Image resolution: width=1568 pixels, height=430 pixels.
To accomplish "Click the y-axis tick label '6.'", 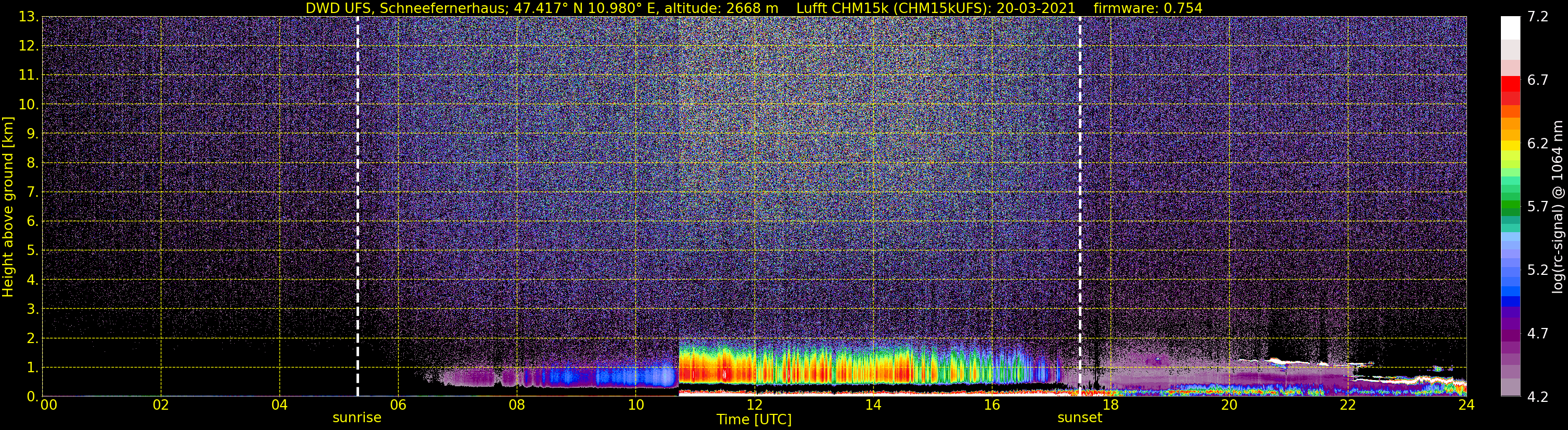I will [x=32, y=222].
